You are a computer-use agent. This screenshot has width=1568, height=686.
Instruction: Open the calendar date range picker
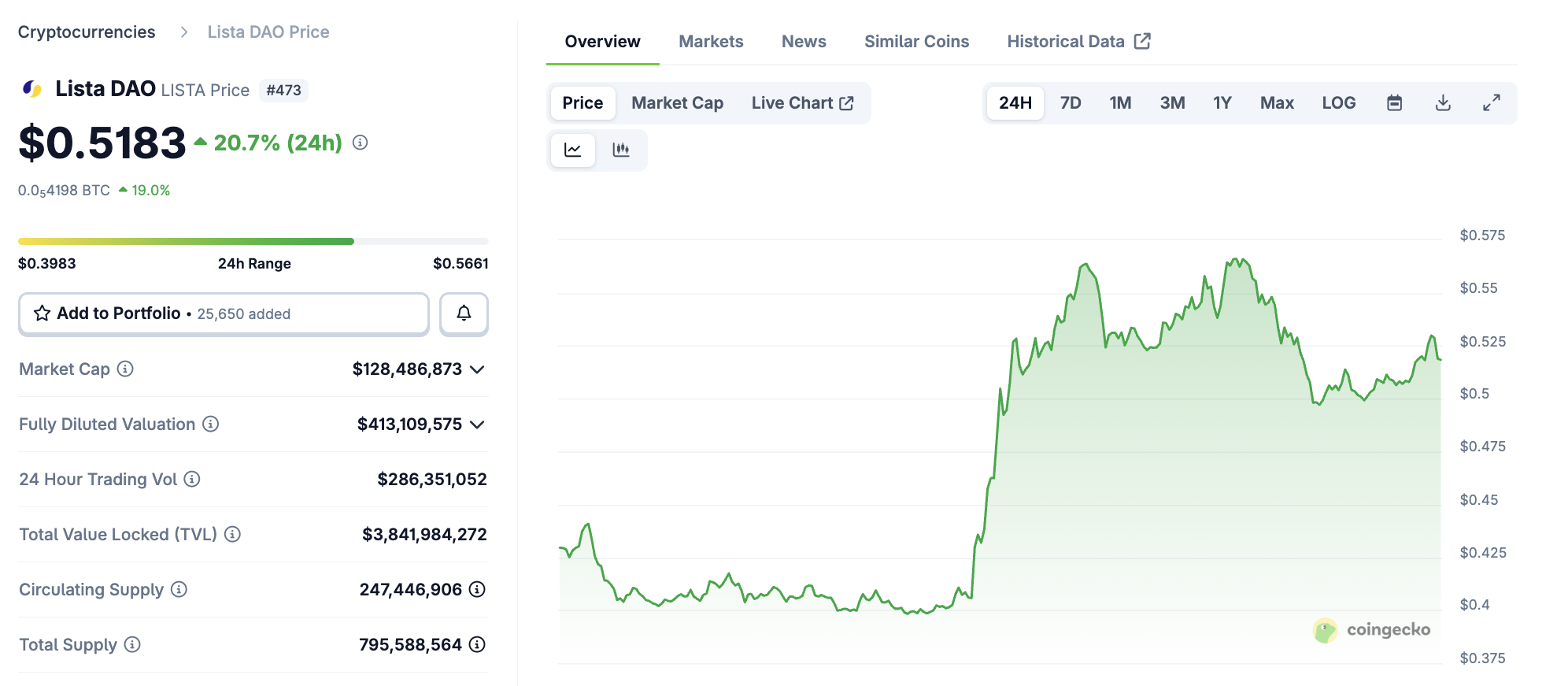[x=1394, y=103]
